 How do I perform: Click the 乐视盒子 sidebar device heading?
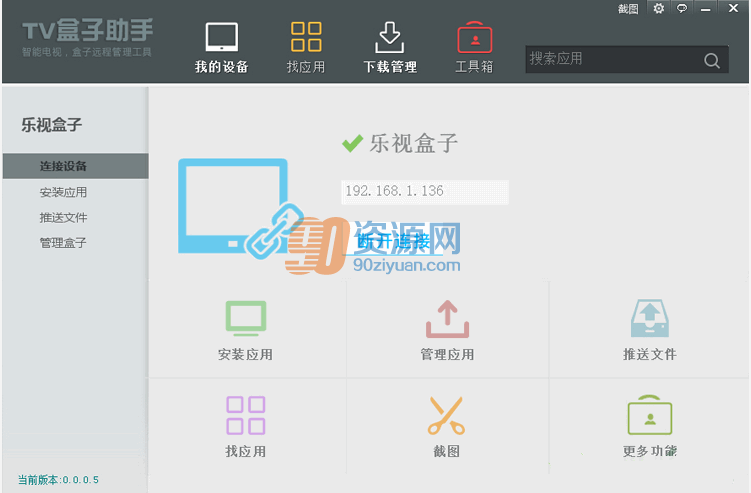[x=52, y=125]
